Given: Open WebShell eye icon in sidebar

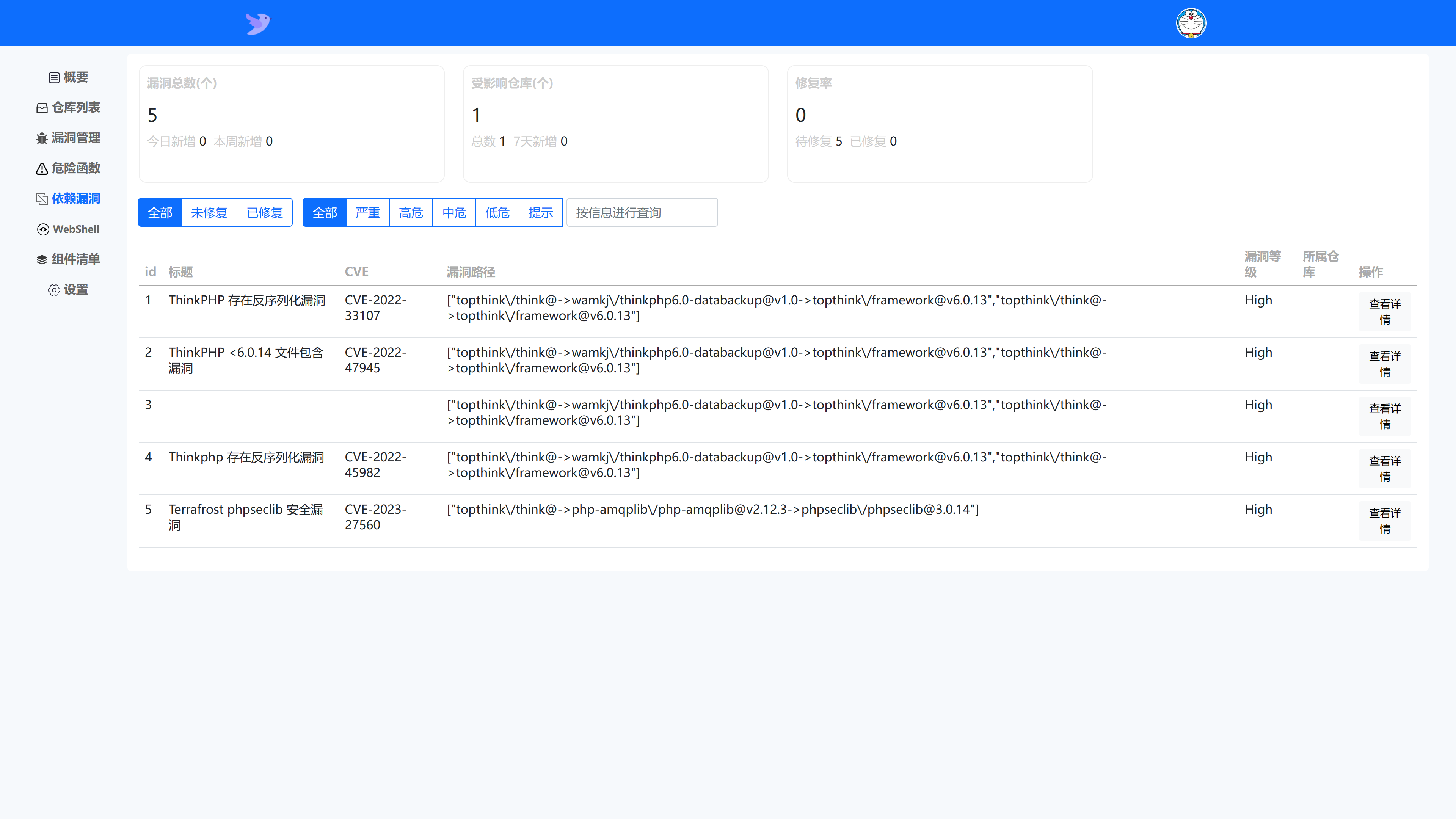Looking at the screenshot, I should (43, 229).
